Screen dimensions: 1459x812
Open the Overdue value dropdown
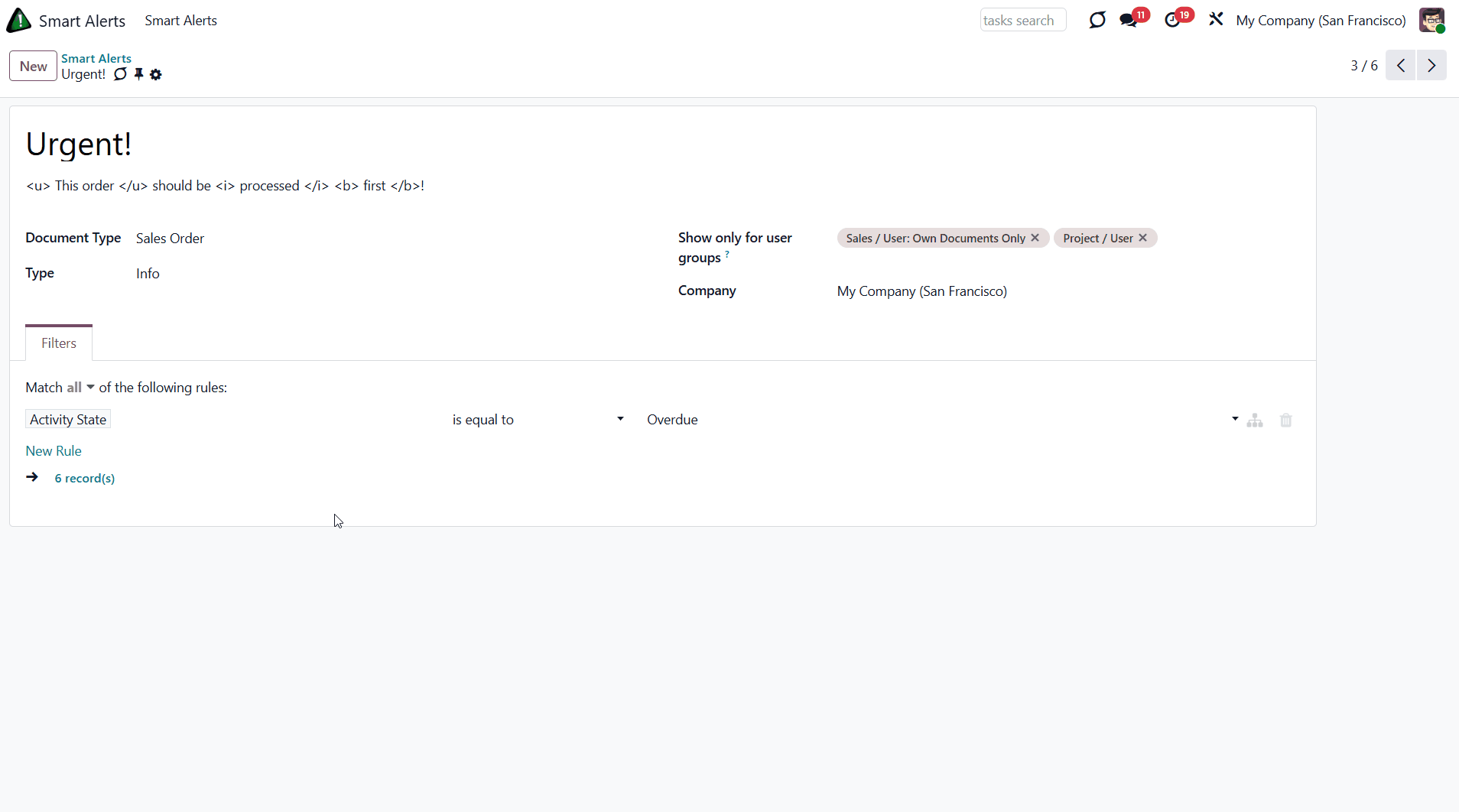click(941, 420)
